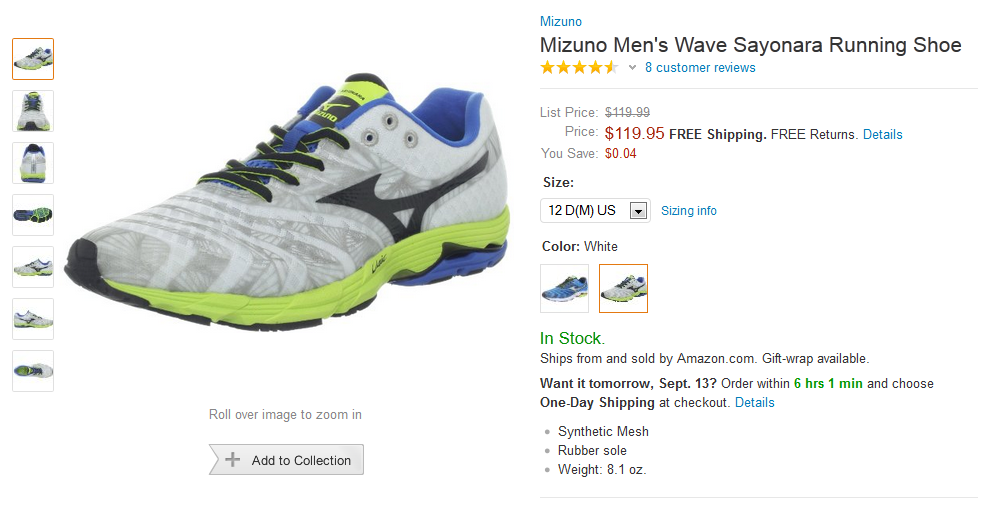Open the size dropdown showing 12 D(M) US
This screenshot has height=512, width=996.
point(594,211)
